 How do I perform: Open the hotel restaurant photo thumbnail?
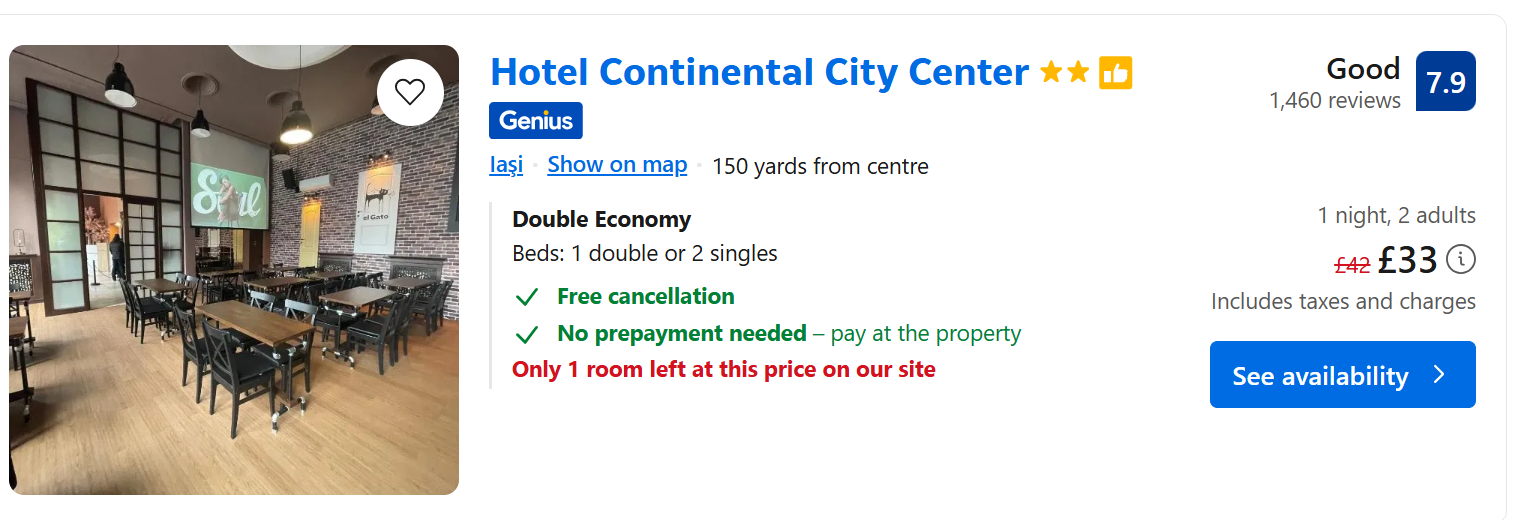coord(234,270)
